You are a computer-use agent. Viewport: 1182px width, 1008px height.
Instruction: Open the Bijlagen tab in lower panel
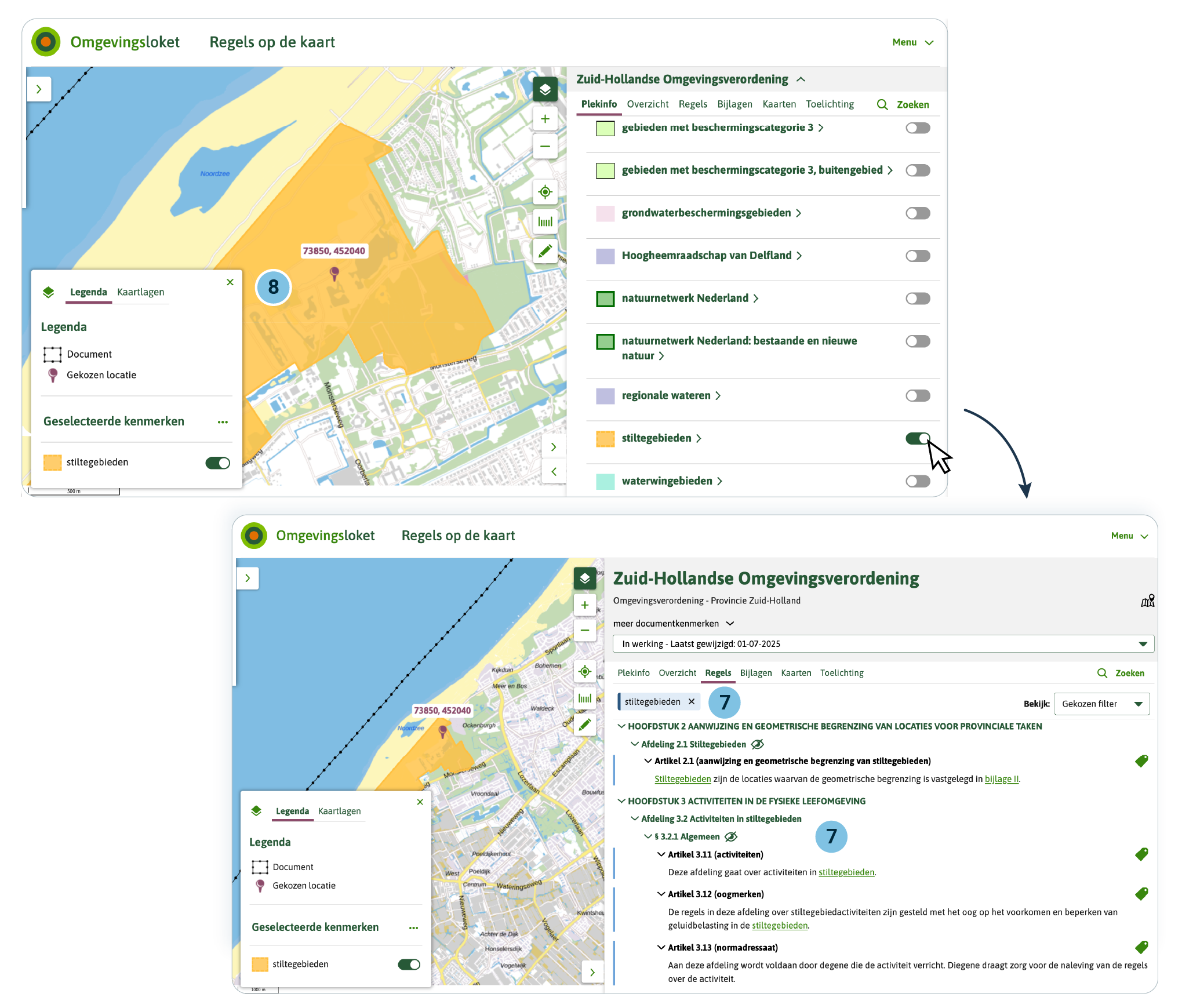pos(755,673)
